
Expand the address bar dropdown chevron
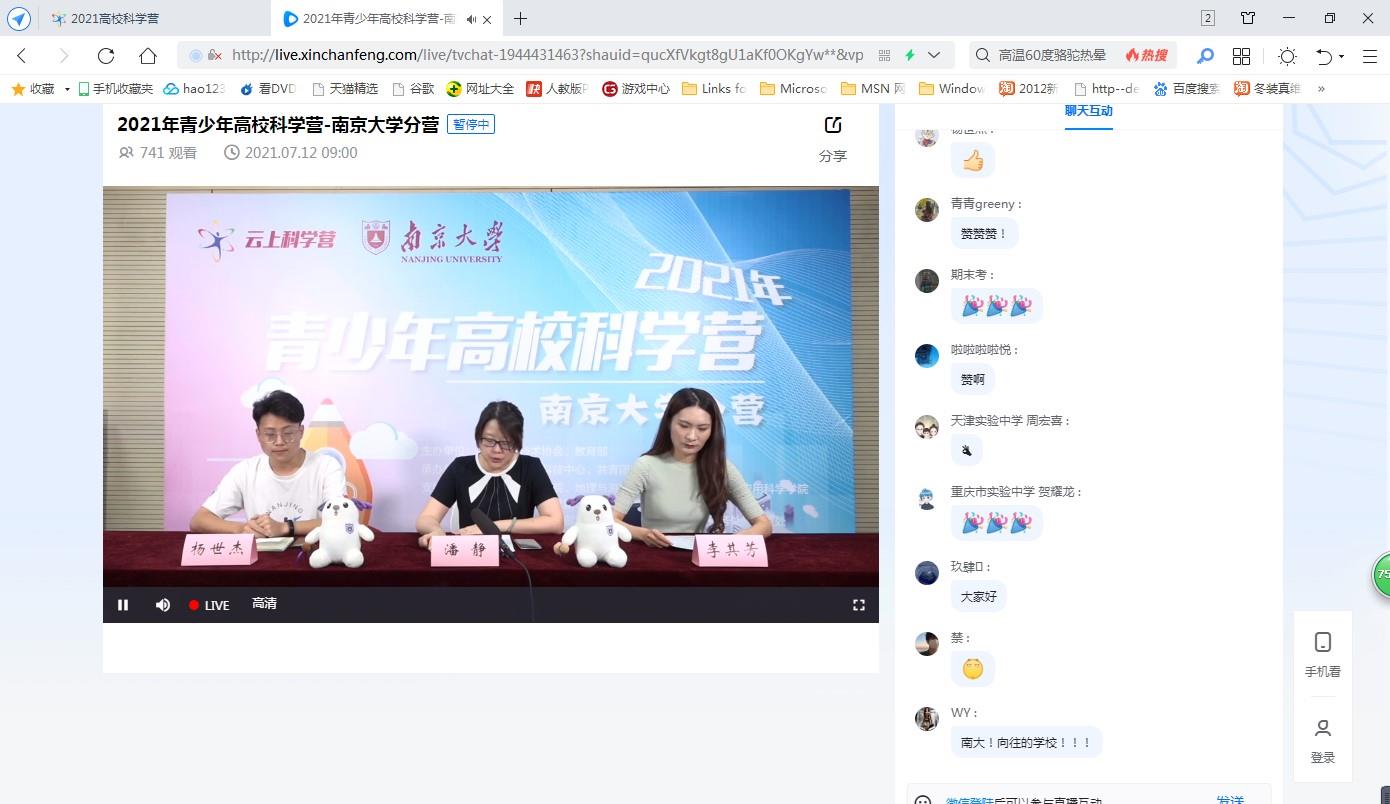(x=934, y=56)
